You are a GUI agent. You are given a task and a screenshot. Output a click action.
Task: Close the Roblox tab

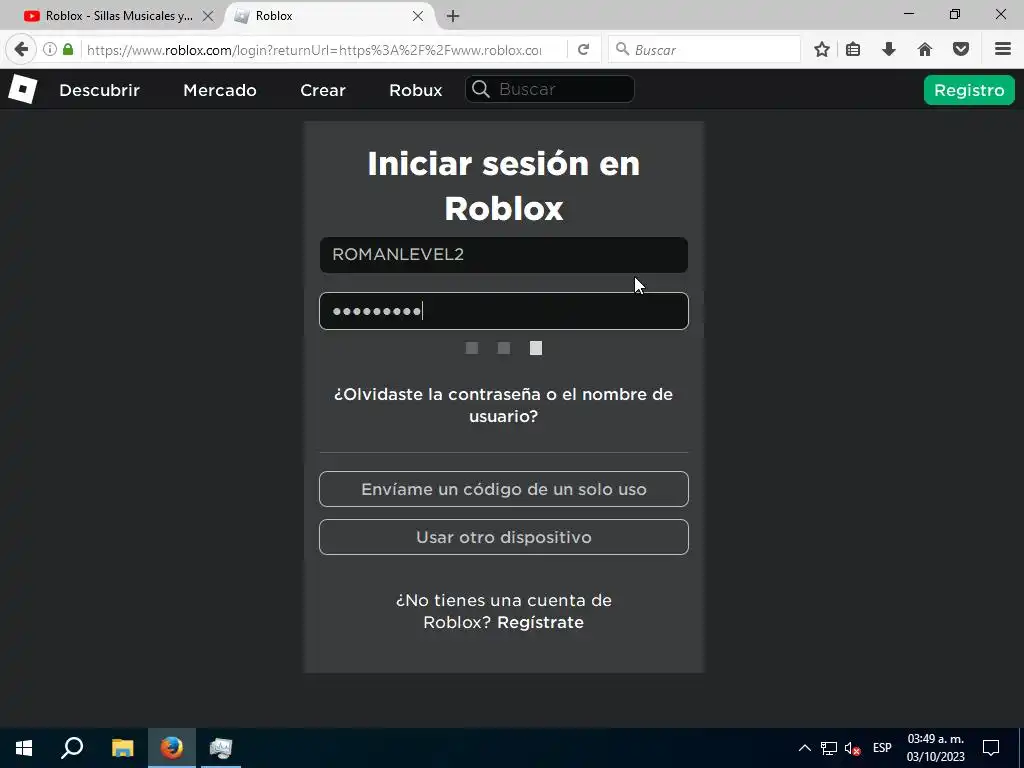pyautogui.click(x=418, y=16)
